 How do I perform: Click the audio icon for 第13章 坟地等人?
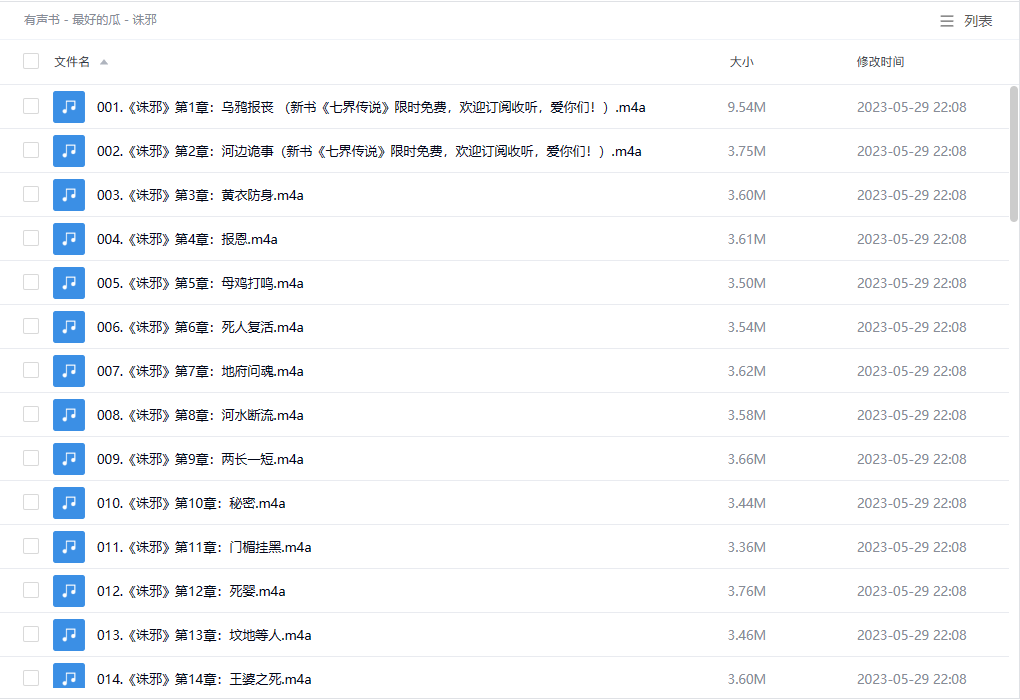coord(69,635)
